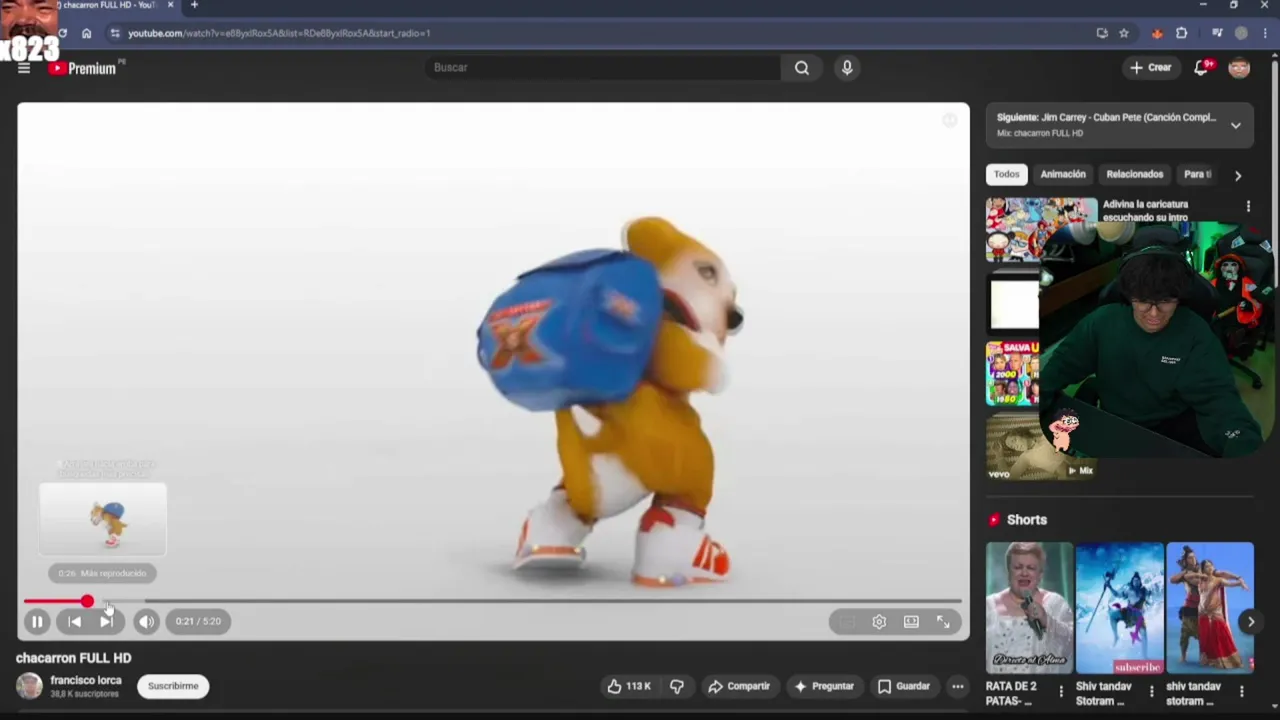Open account avatar menu
The image size is (1280, 720).
(x=1239, y=67)
